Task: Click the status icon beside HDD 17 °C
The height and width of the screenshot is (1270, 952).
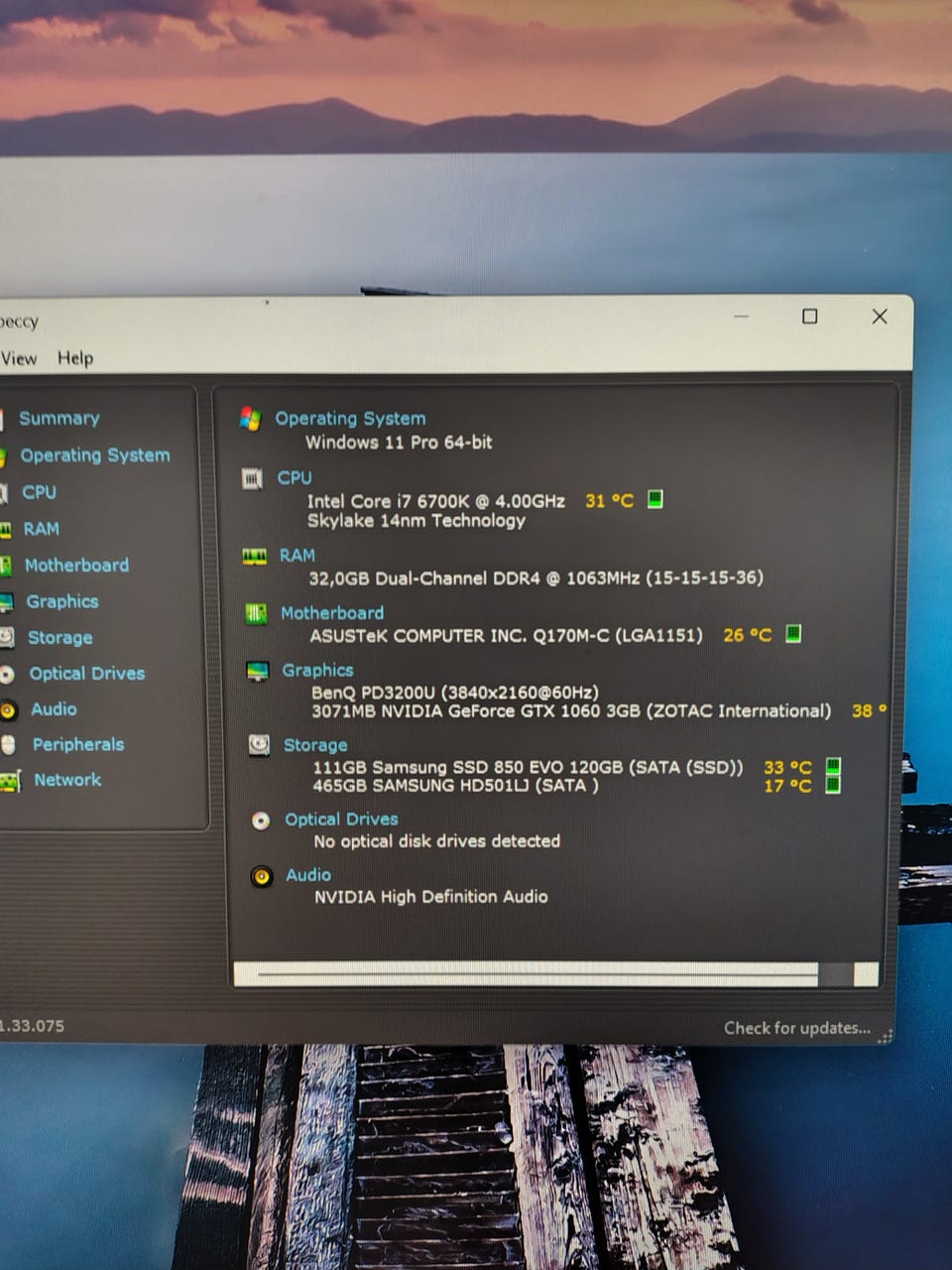Action: point(833,785)
